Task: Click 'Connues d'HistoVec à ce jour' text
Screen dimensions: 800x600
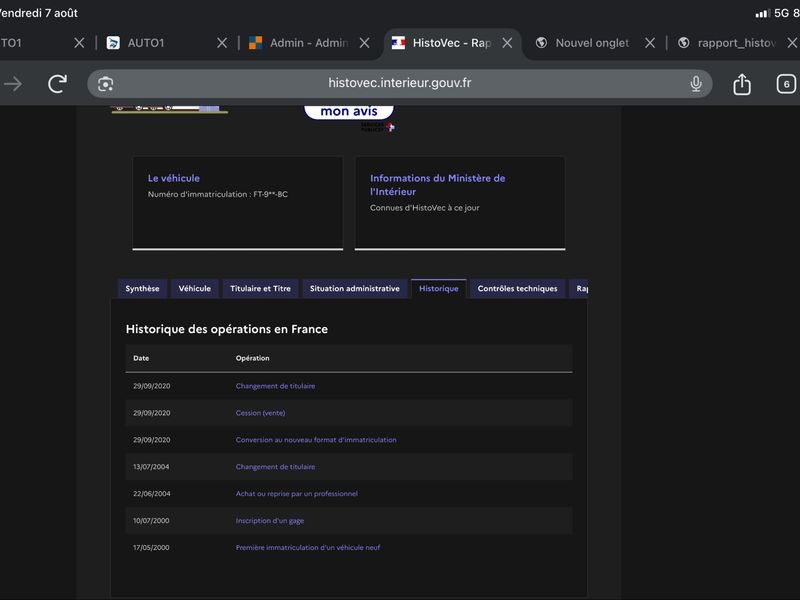Action: coord(424,208)
